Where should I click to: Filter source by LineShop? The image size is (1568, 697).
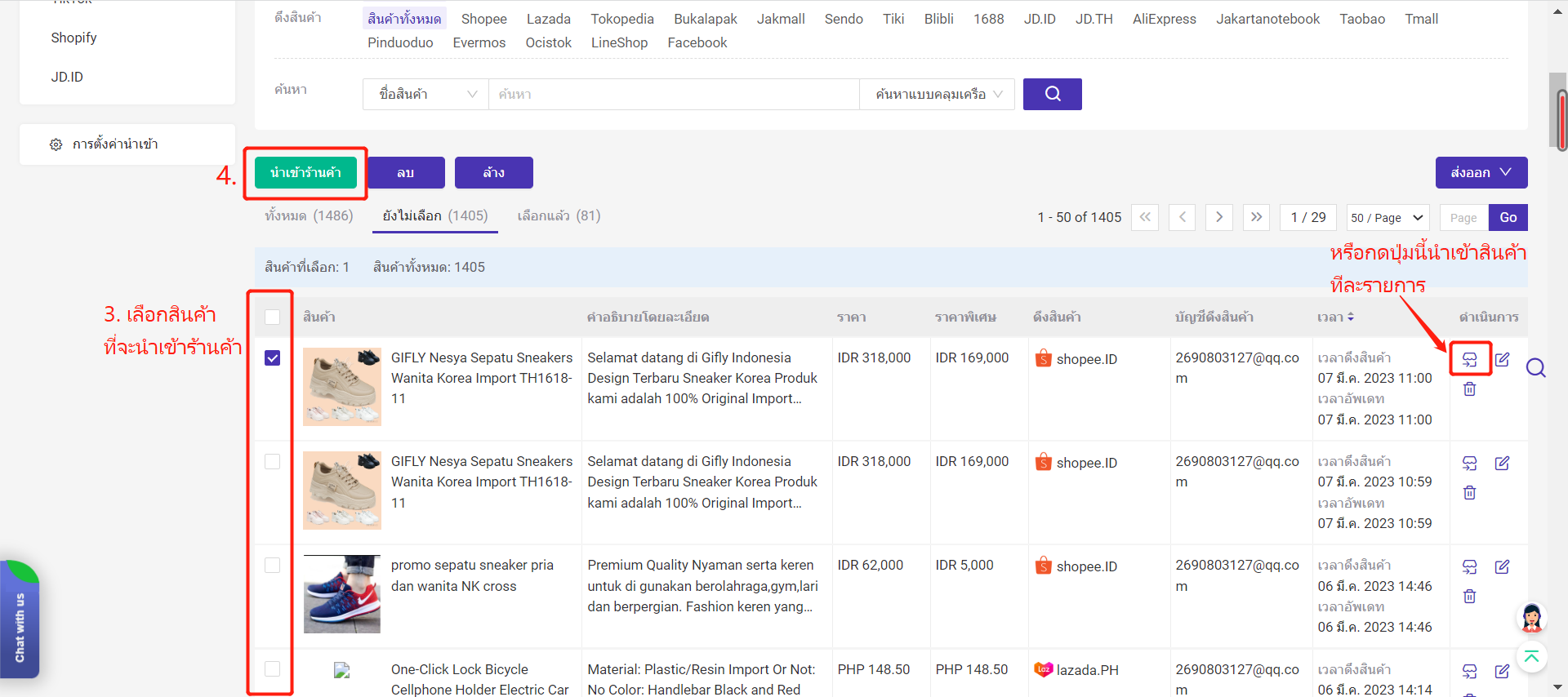pos(619,42)
